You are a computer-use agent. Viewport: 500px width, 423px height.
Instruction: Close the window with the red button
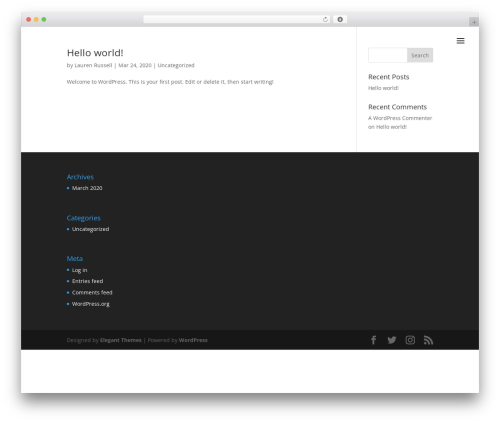point(29,19)
